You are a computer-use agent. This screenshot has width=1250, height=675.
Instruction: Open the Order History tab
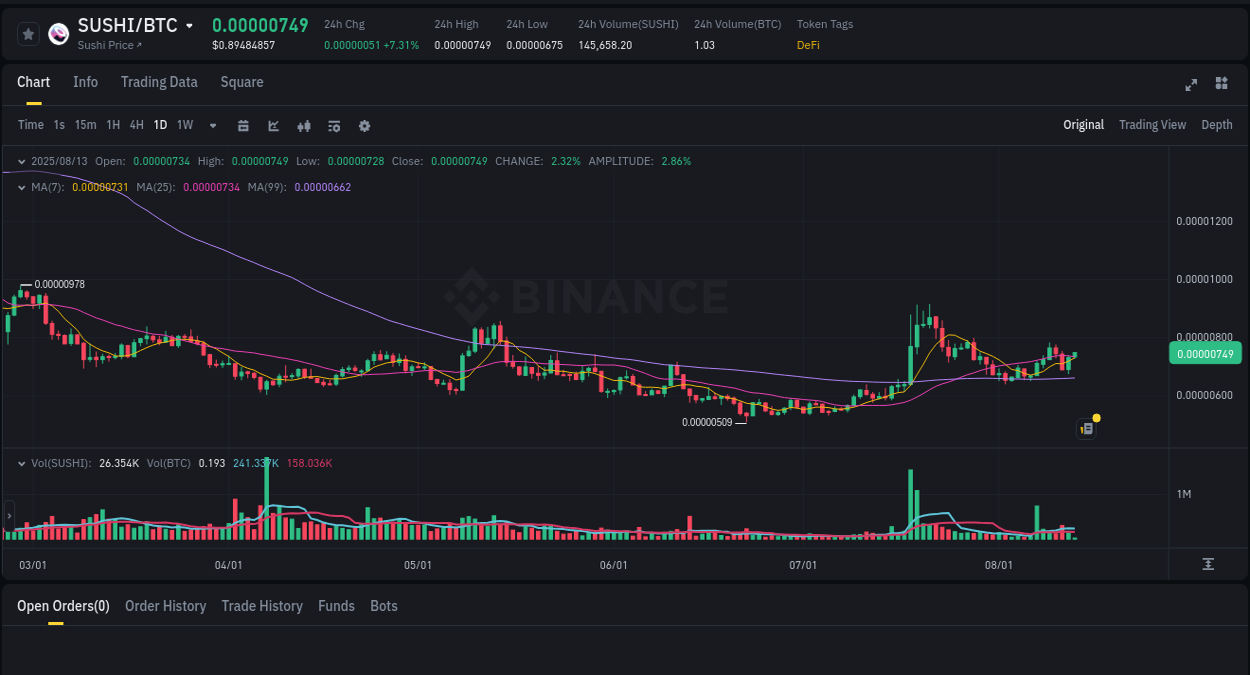tap(165, 606)
